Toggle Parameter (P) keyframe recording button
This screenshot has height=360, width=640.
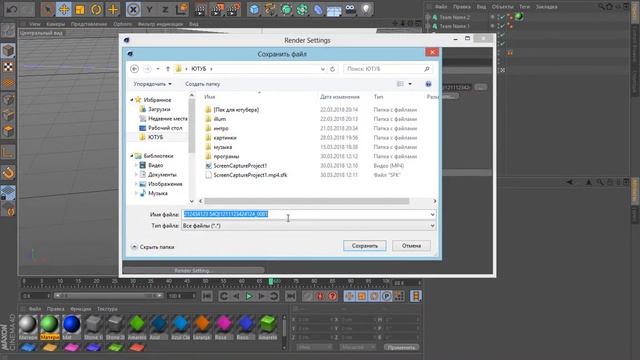tap(387, 296)
